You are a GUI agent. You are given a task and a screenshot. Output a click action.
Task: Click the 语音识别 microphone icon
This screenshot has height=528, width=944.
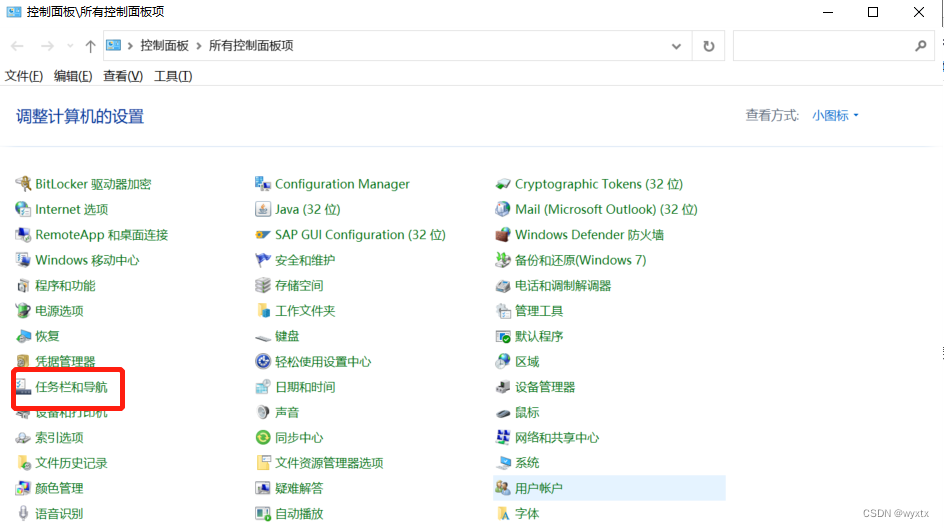[23, 514]
